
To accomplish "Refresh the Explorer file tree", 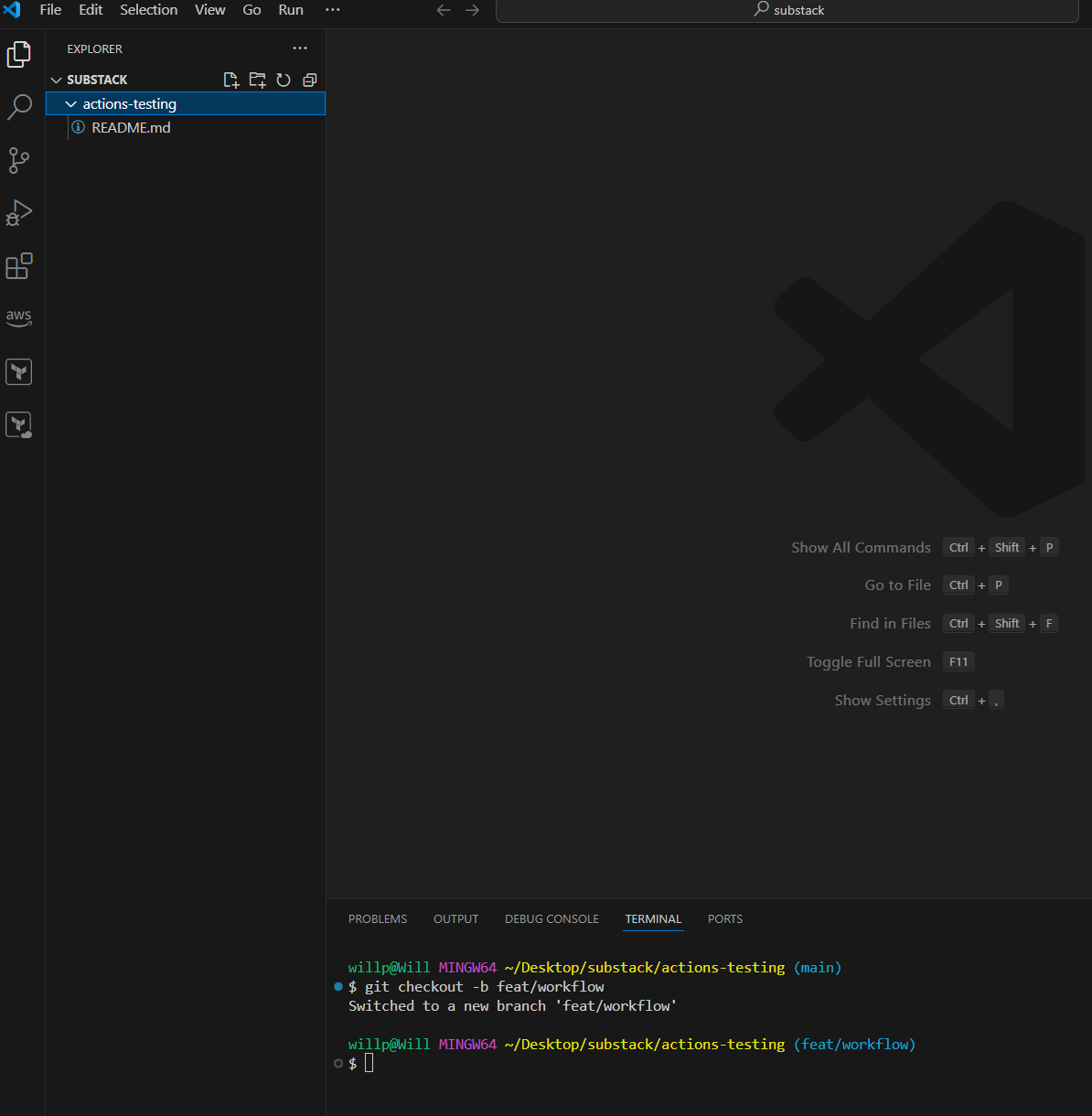I will coord(284,80).
